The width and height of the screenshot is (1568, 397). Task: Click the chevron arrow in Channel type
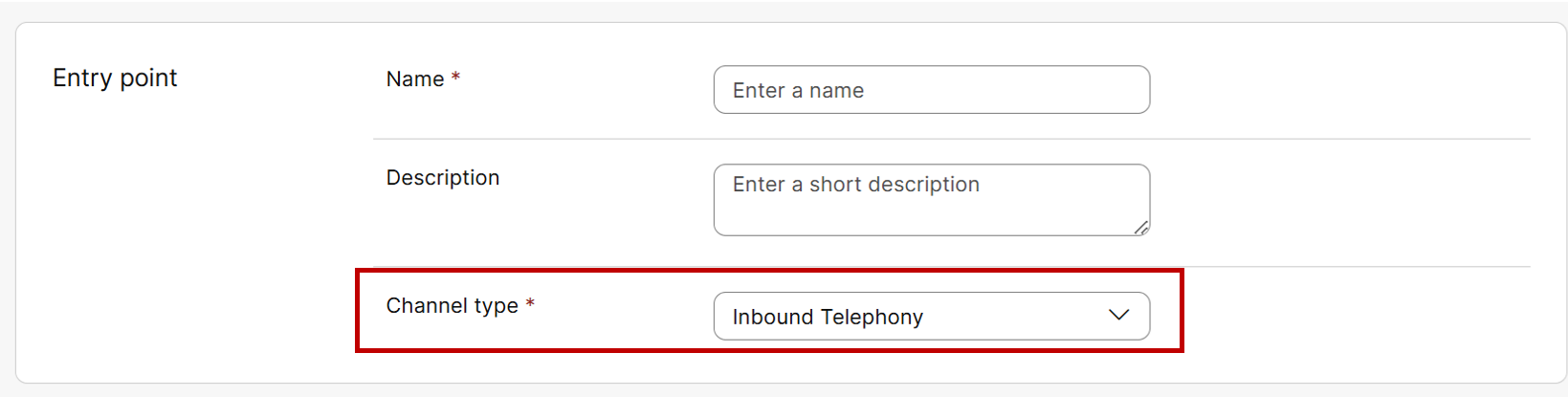(x=1118, y=316)
